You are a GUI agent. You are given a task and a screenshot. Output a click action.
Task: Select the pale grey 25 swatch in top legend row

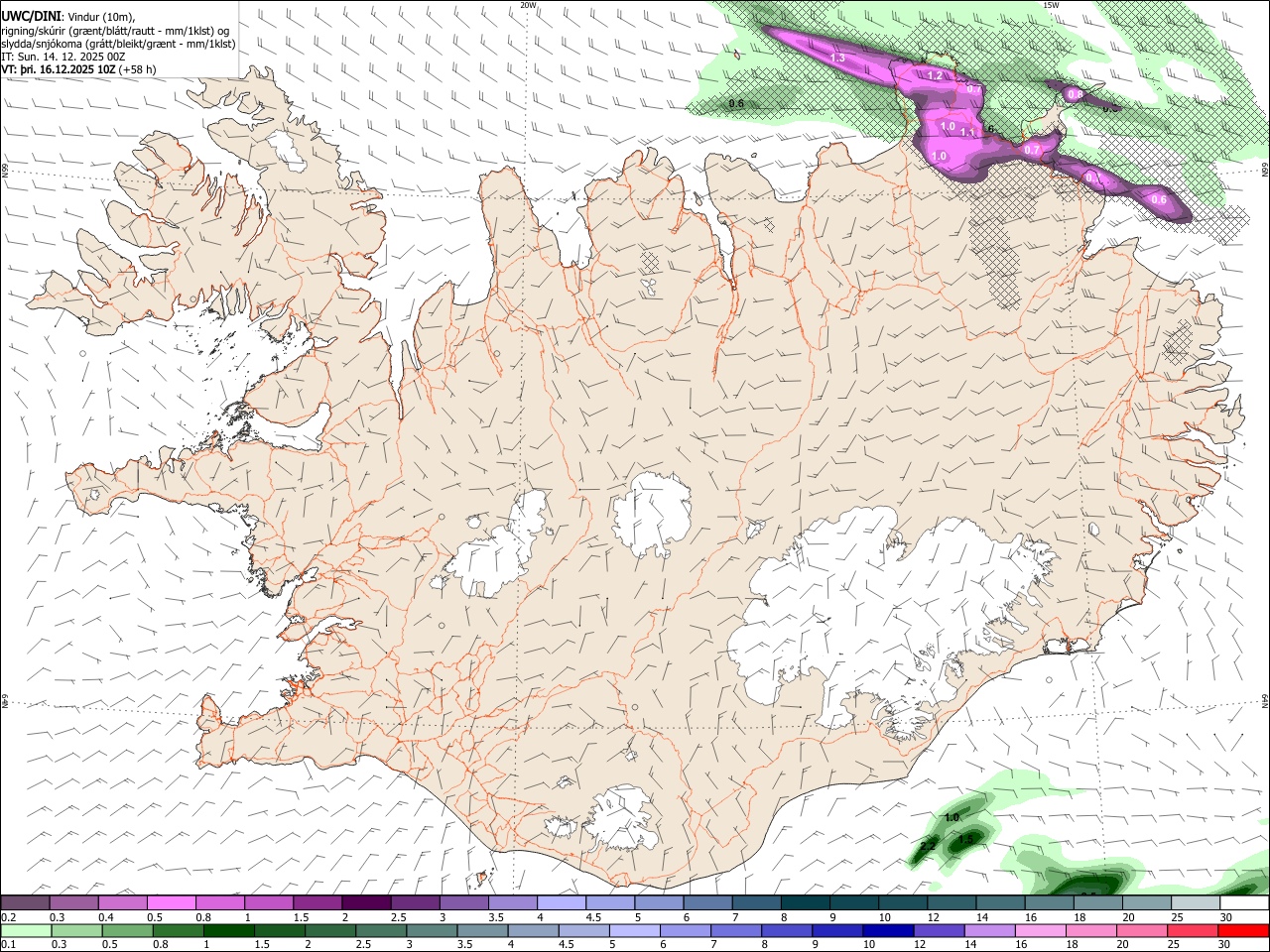1196,902
